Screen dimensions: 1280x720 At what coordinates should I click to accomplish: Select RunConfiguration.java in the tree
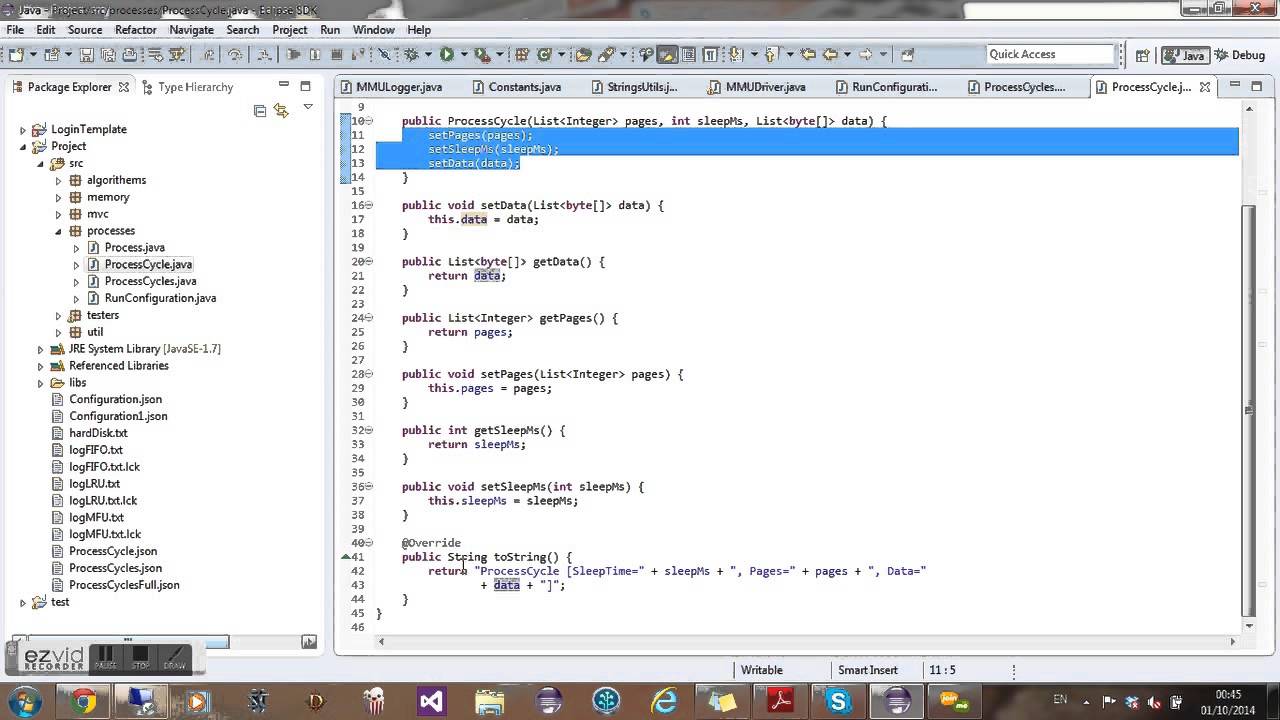[x=160, y=298]
